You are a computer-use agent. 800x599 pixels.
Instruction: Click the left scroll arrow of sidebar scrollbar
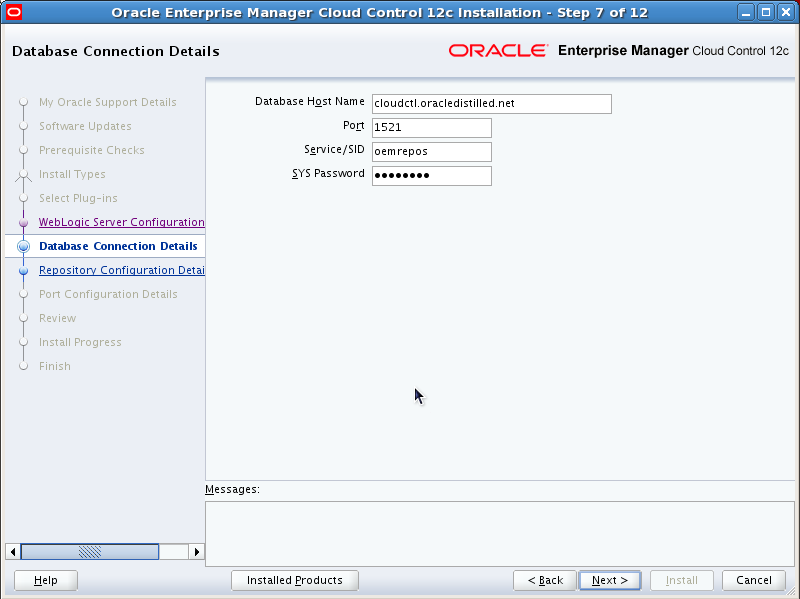13,552
